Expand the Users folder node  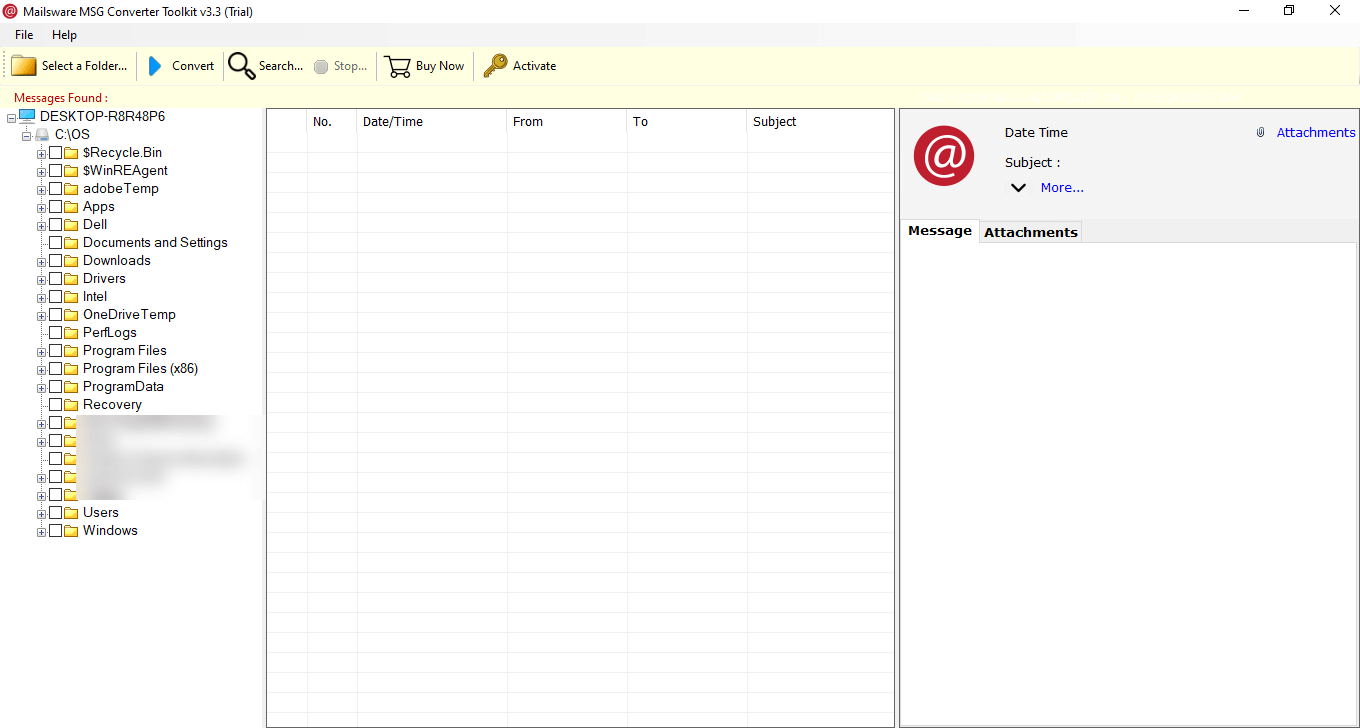coord(42,514)
